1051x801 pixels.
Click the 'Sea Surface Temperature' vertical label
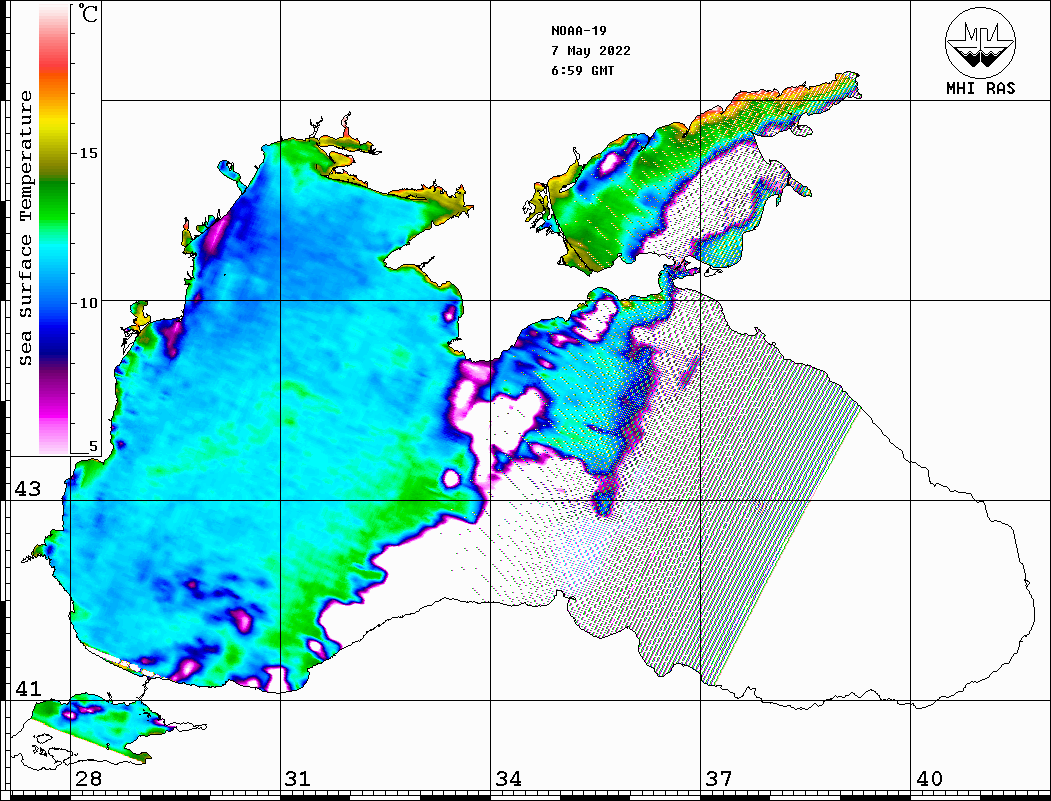pyautogui.click(x=25, y=229)
